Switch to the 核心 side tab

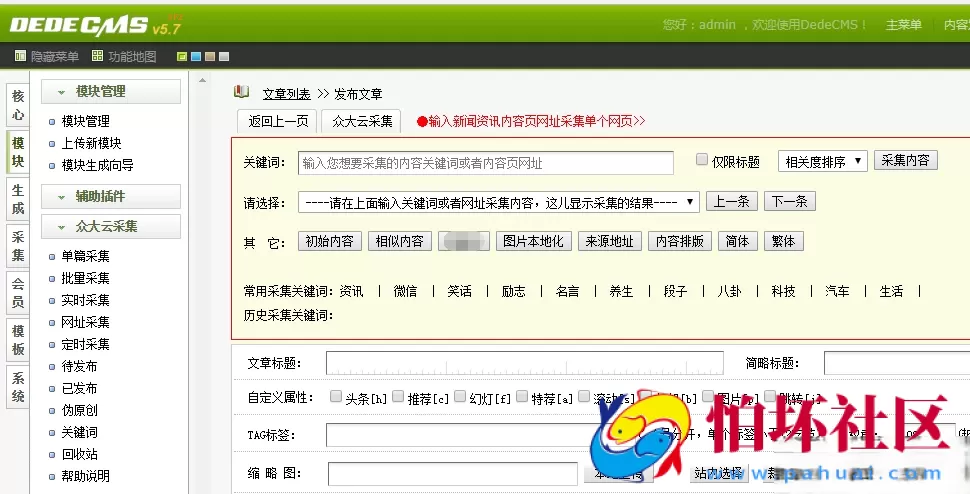click(18, 105)
